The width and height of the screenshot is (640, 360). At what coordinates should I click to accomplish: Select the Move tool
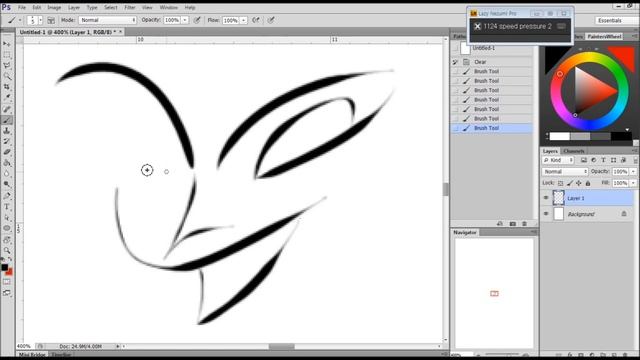point(7,44)
